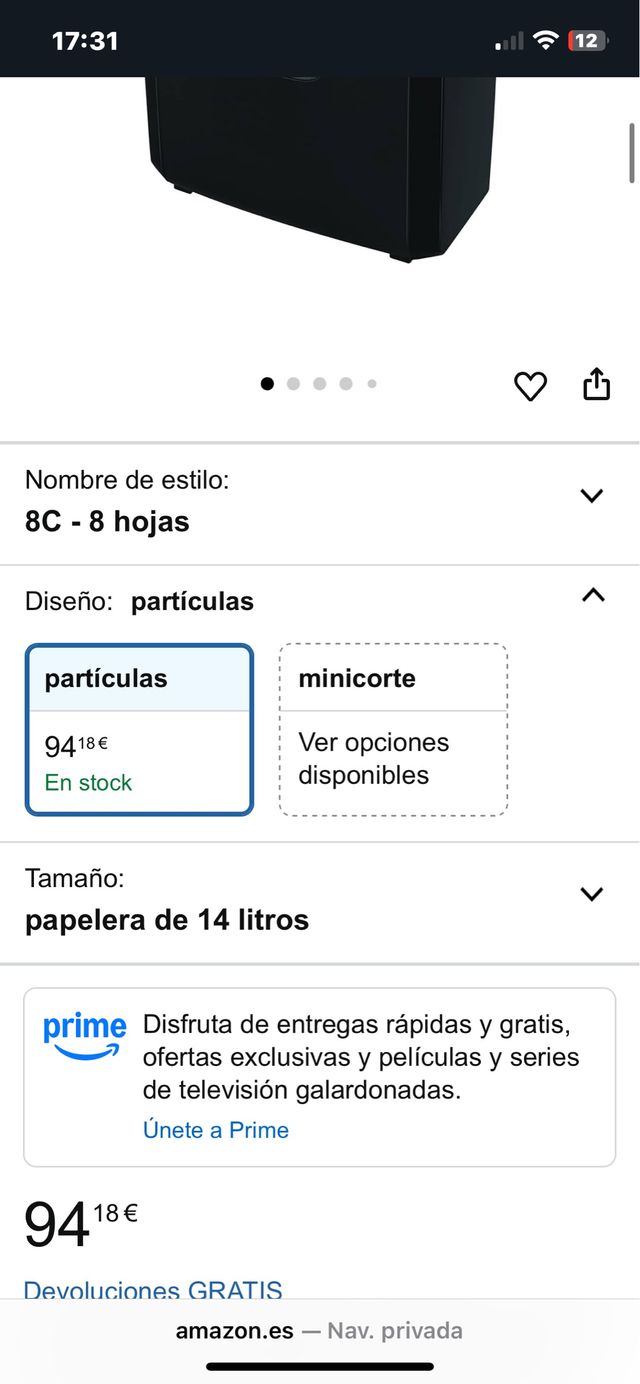This screenshot has height=1384, width=640.
Task: Collapse the Diseño section chevron
Action: (x=593, y=595)
